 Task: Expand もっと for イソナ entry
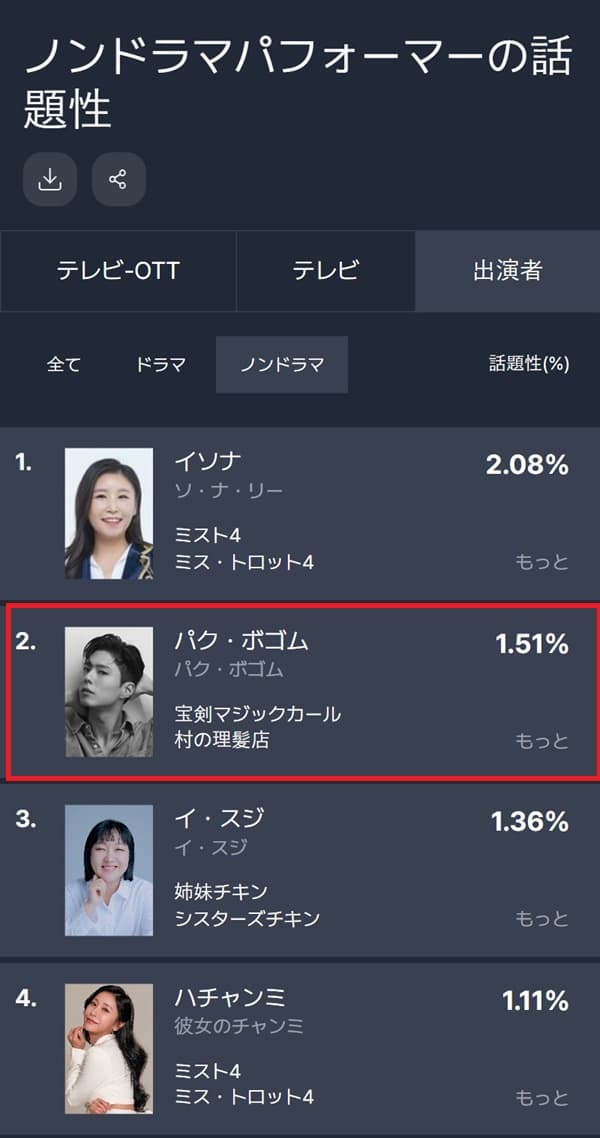tap(542, 562)
